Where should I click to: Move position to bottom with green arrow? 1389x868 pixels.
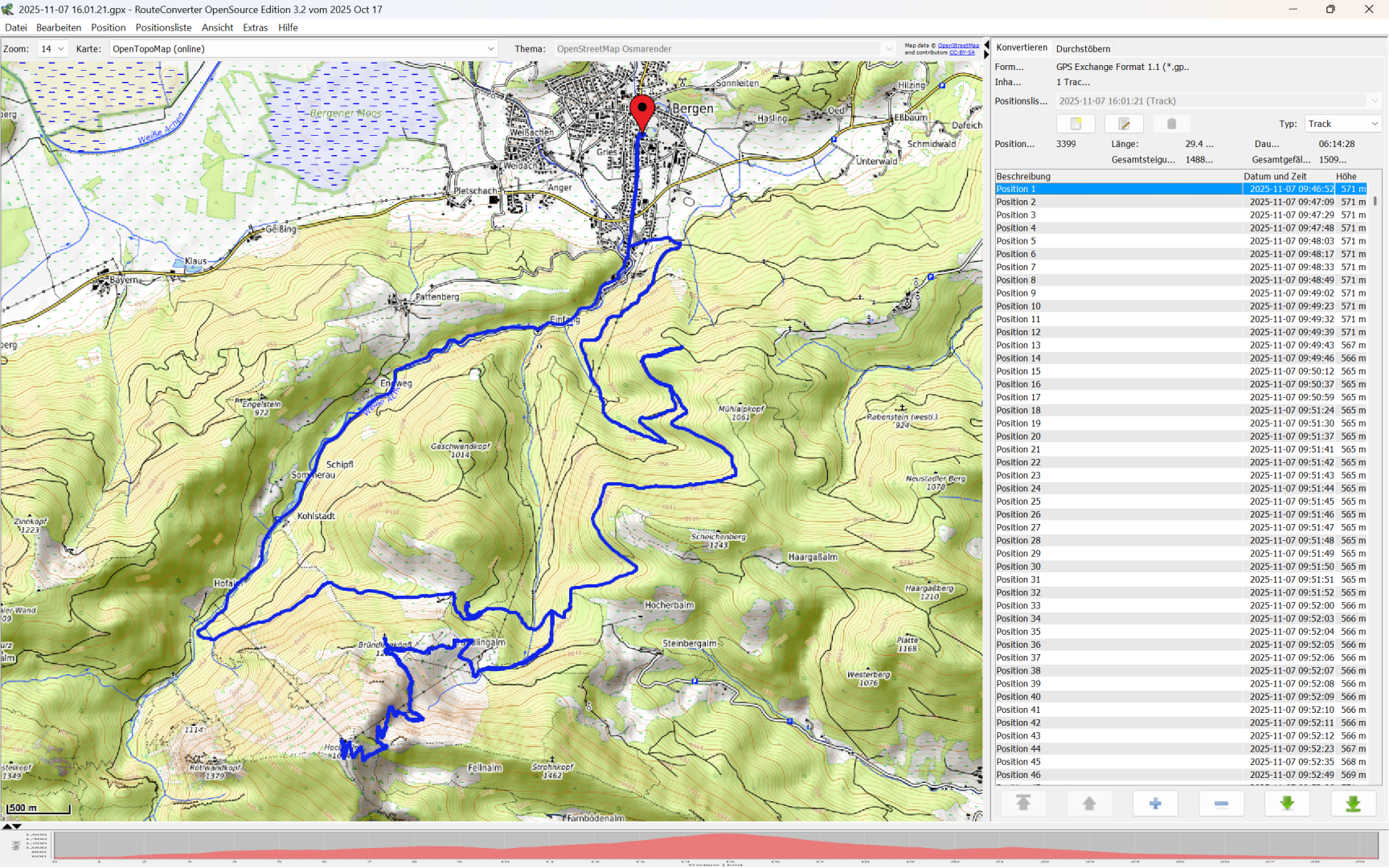[1353, 803]
